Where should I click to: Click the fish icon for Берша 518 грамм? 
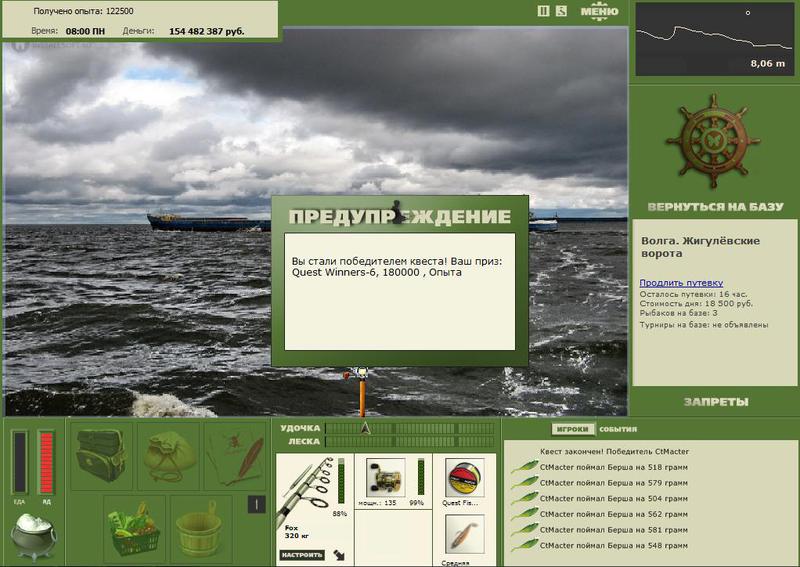[524, 467]
